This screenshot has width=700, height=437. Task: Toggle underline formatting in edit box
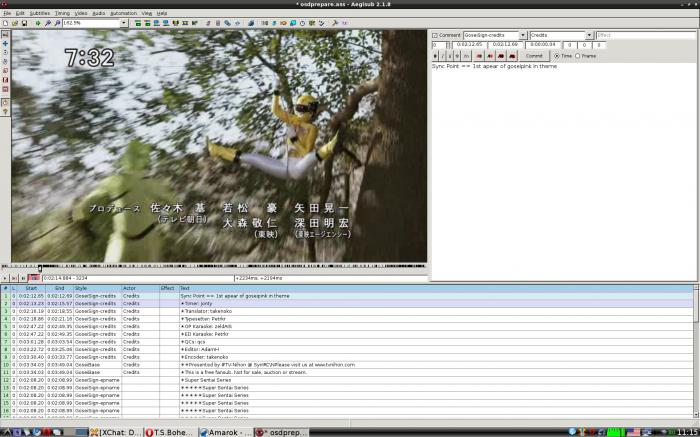[x=450, y=56]
